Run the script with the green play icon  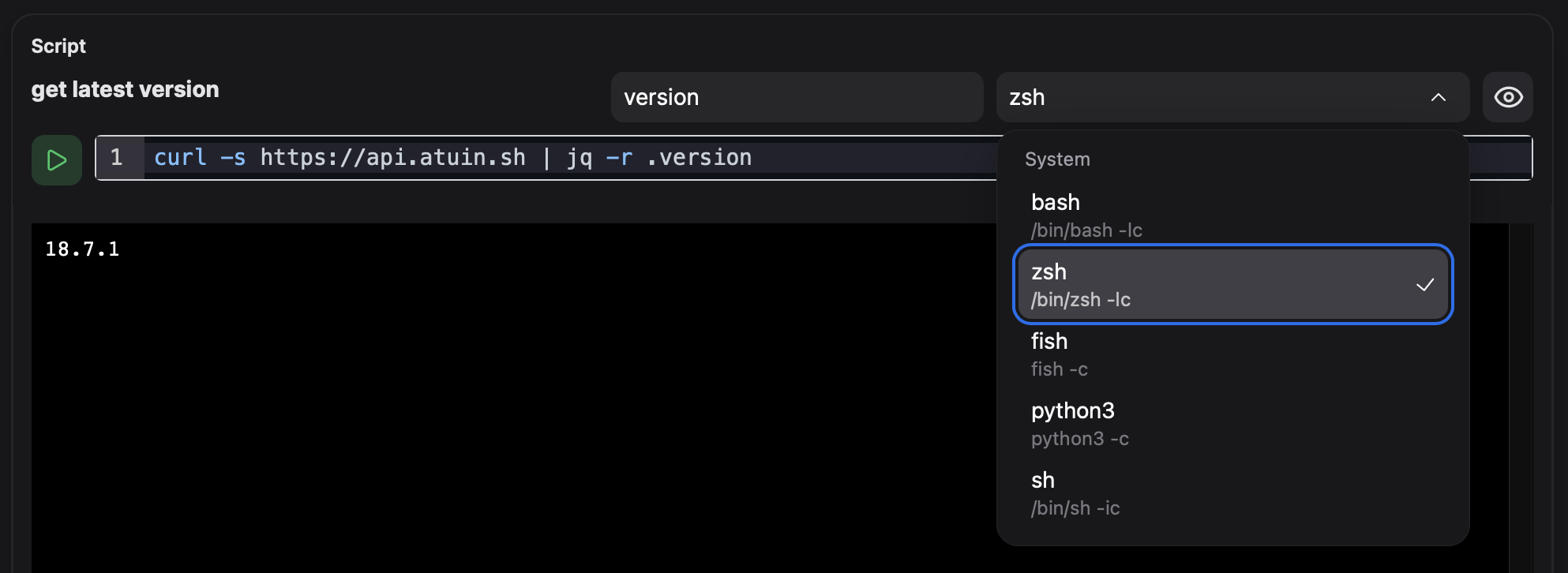point(56,159)
